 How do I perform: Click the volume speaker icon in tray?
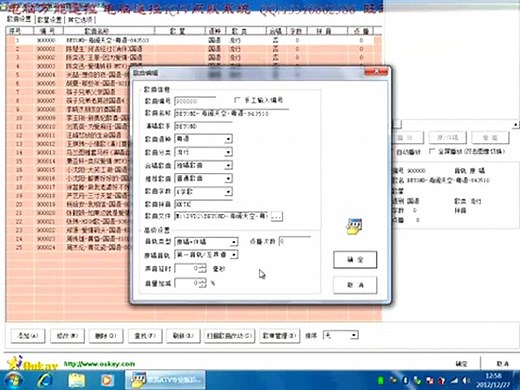click(466, 380)
